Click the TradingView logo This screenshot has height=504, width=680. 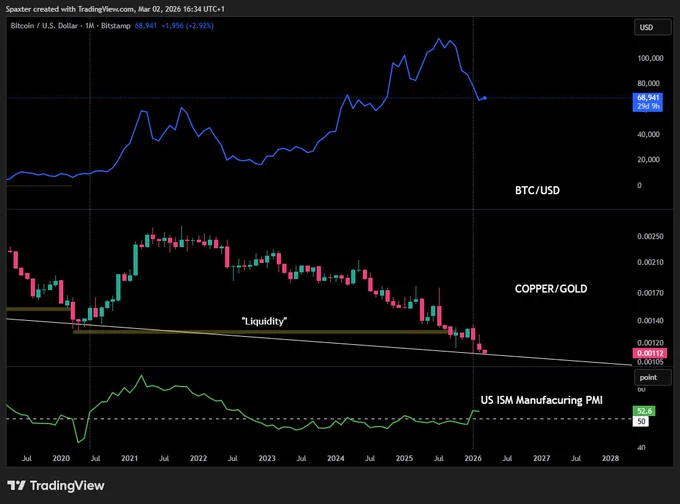(x=56, y=485)
